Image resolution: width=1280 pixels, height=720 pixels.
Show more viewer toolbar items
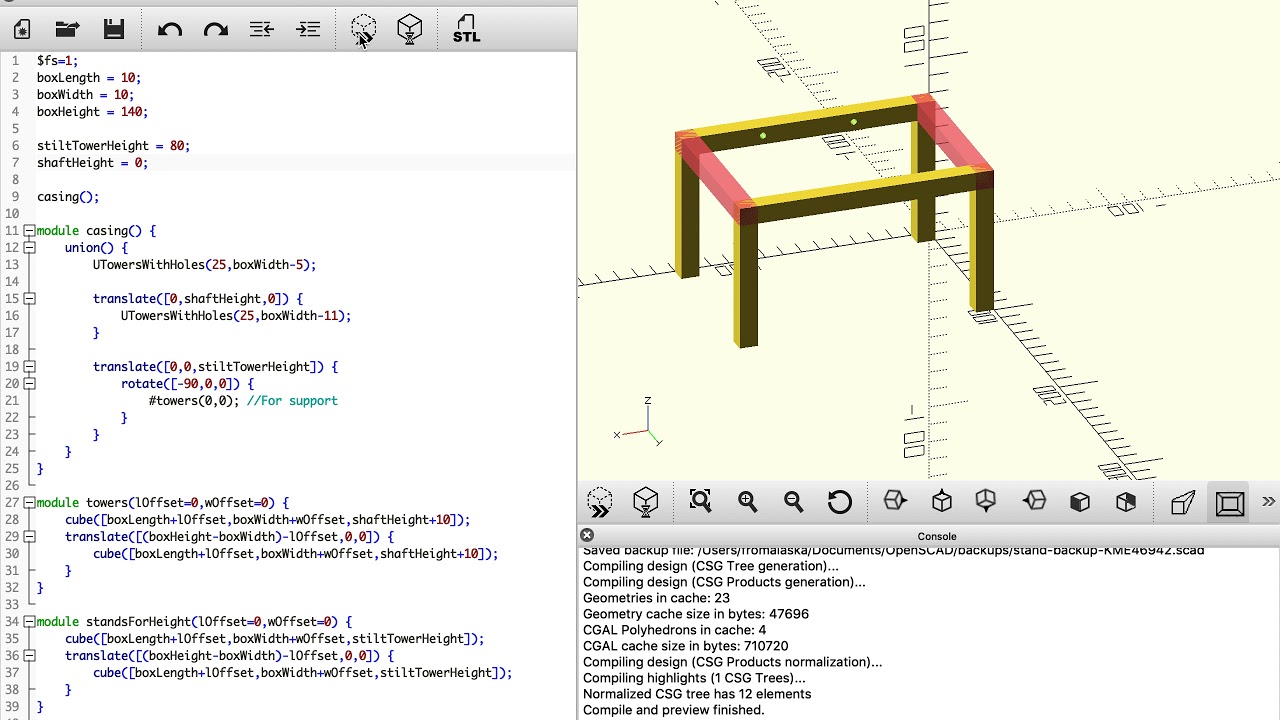(x=1268, y=501)
